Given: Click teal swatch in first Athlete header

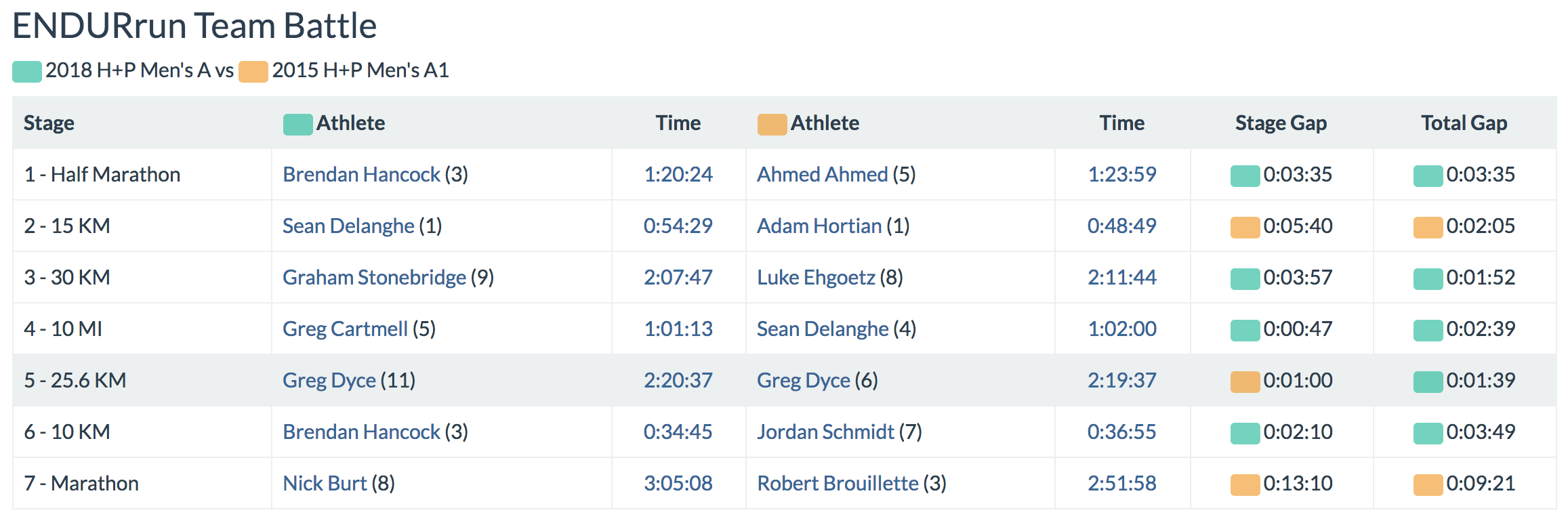Looking at the screenshot, I should (297, 125).
